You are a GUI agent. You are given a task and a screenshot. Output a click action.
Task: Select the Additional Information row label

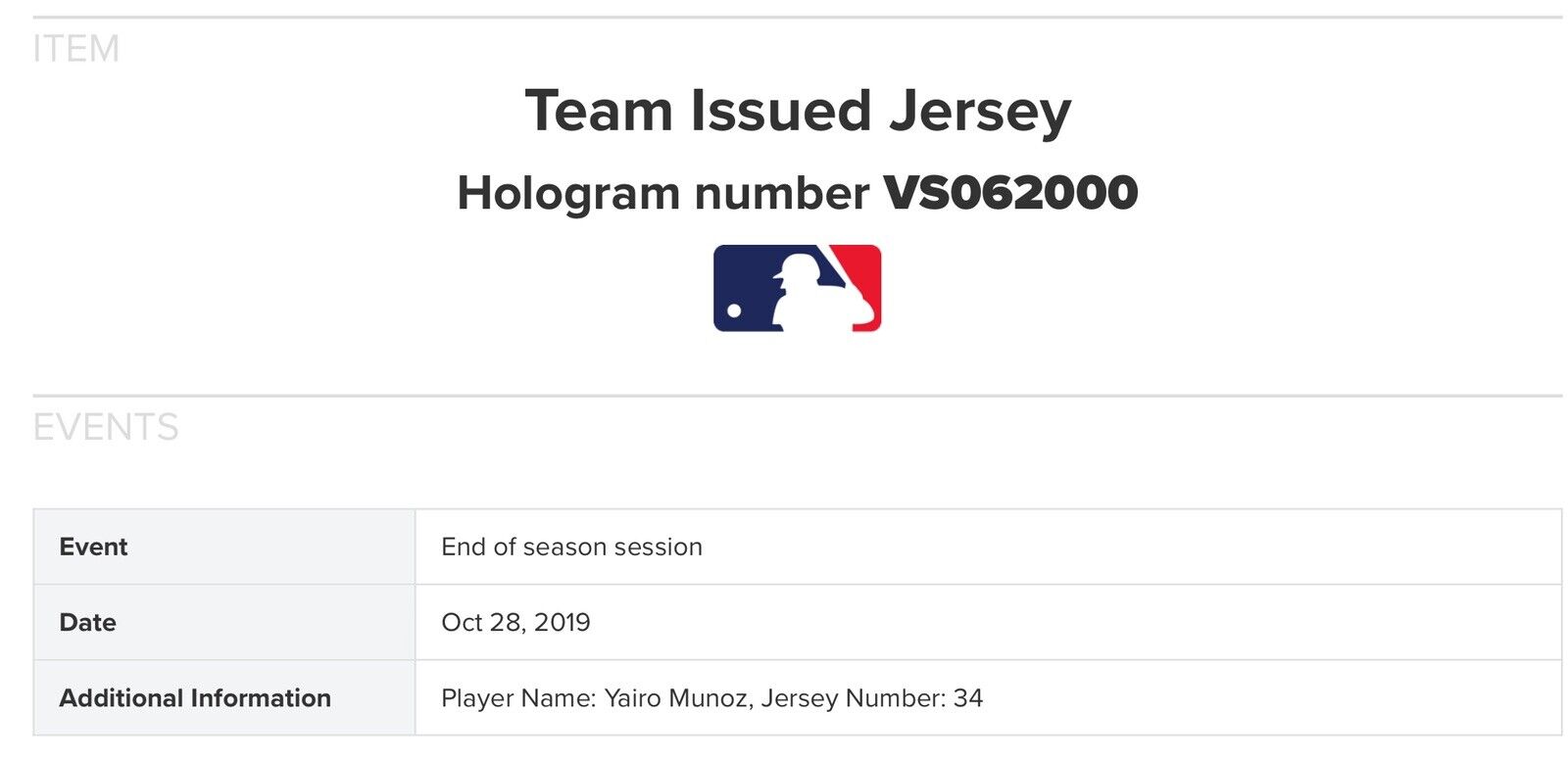pos(195,697)
